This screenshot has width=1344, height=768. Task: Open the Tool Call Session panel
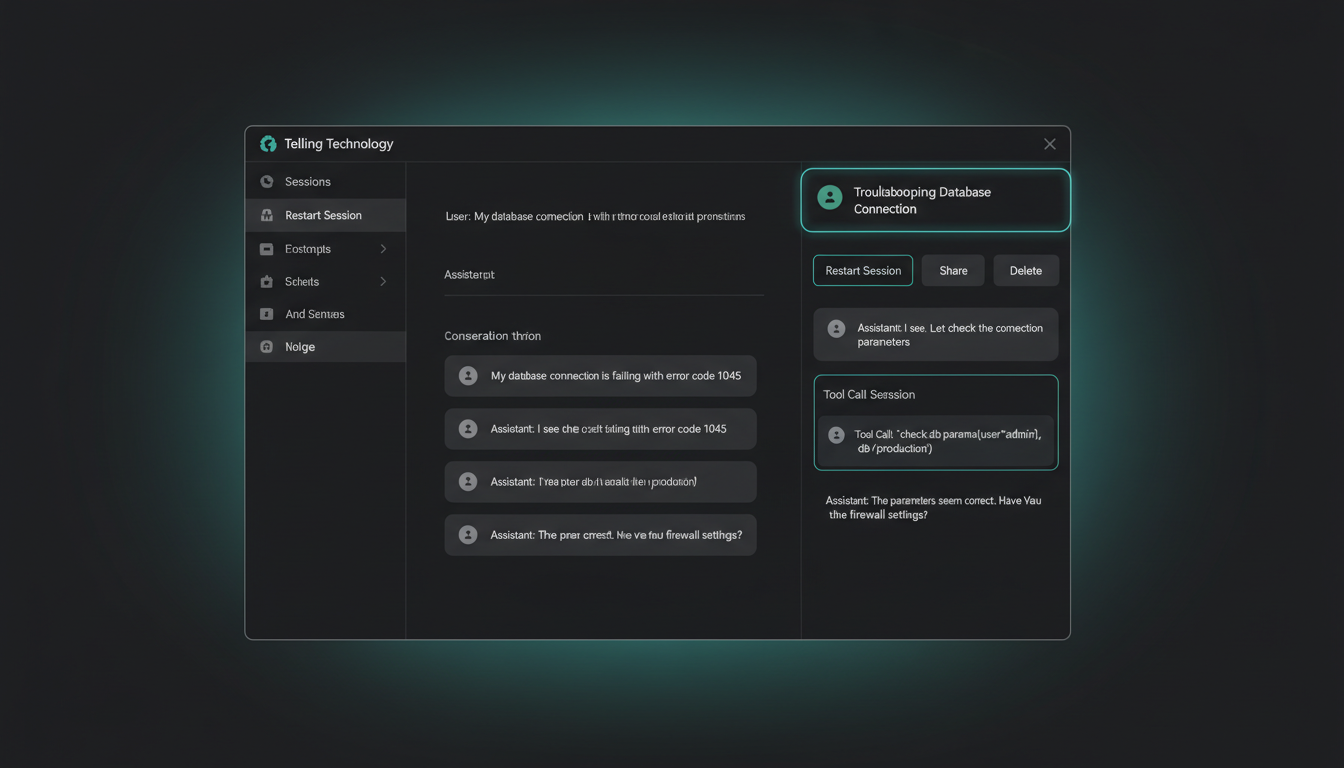coord(936,422)
